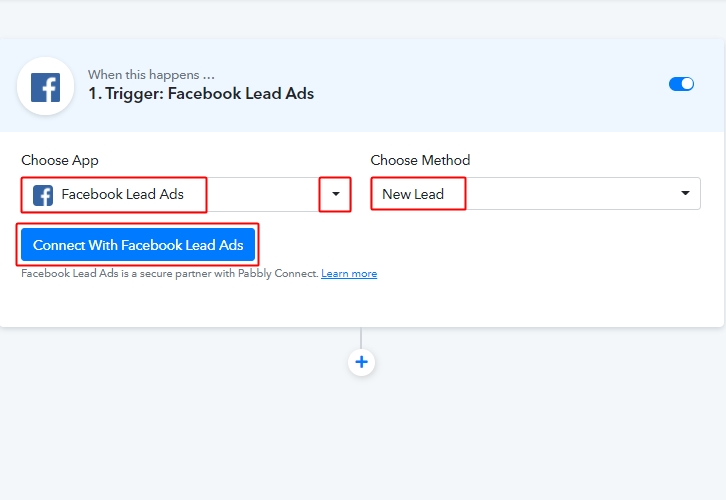The image size is (726, 500).
Task: Click the small Facebook icon in app field
Action: (43, 195)
